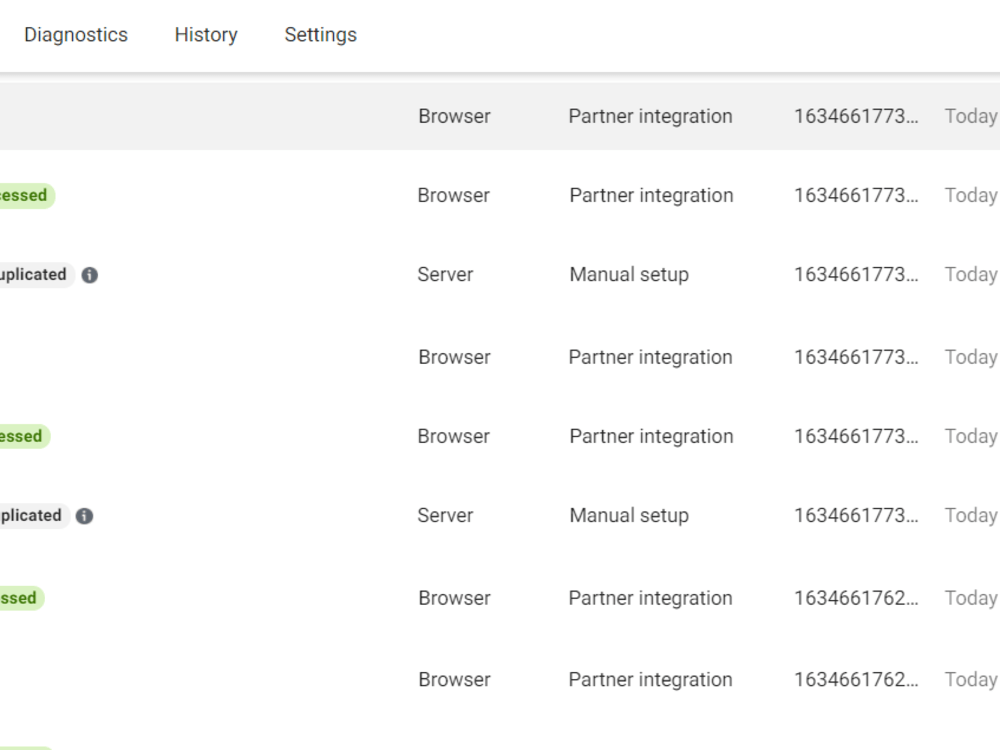1000x750 pixels.
Task: Click "Today" in the badge-less 1634661762 row
Action: pos(971,680)
